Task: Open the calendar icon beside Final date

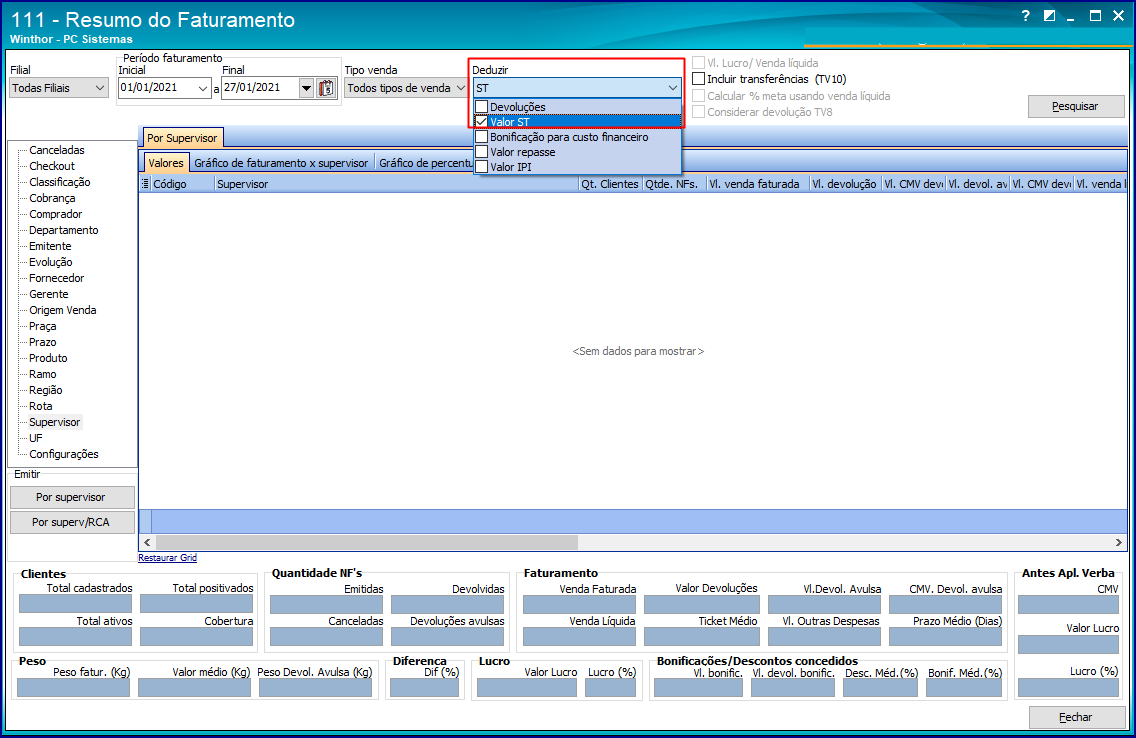Action: pyautogui.click(x=327, y=88)
